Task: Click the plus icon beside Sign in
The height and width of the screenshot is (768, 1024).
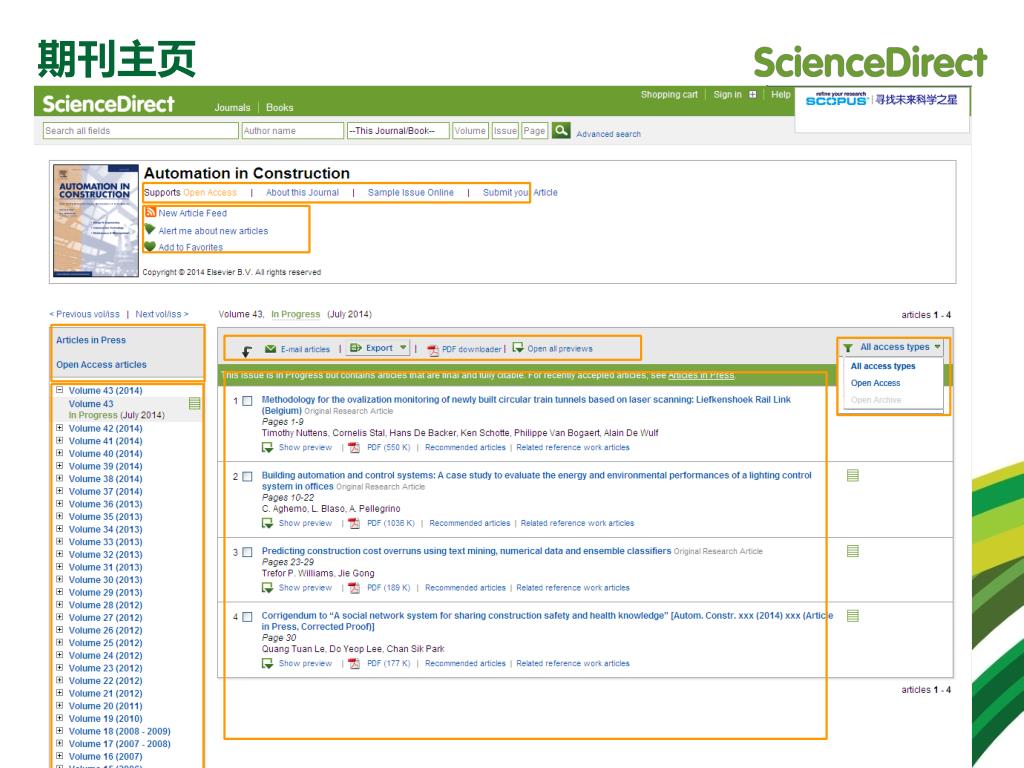Action: pyautogui.click(x=752, y=95)
